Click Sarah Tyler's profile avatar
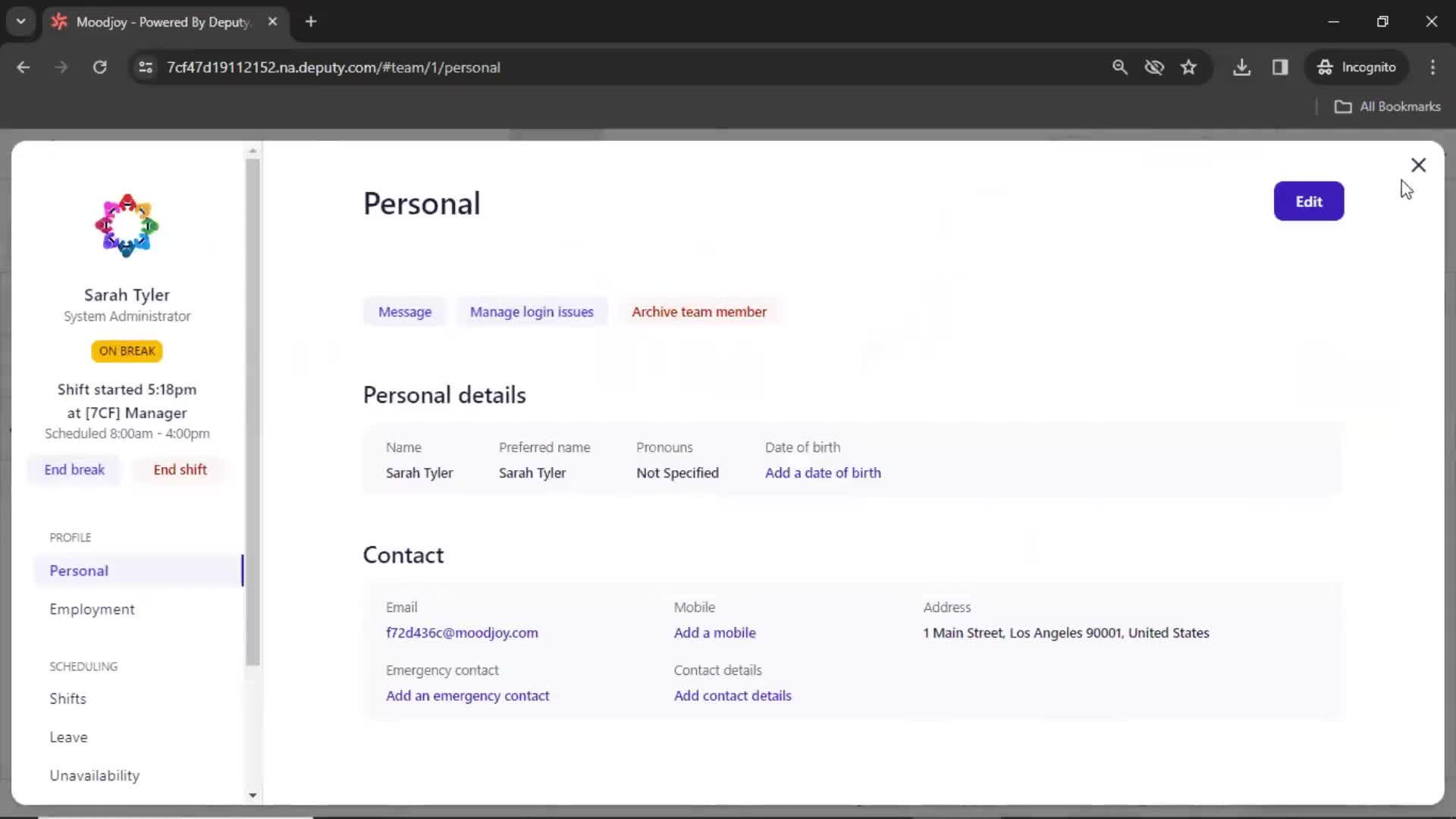The image size is (1456, 819). [127, 225]
